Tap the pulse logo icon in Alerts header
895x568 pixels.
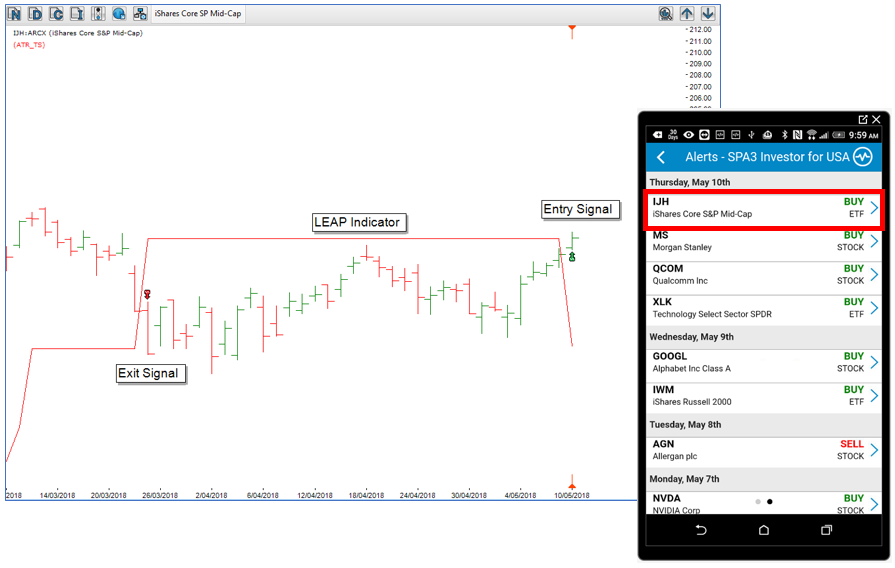coord(862,156)
